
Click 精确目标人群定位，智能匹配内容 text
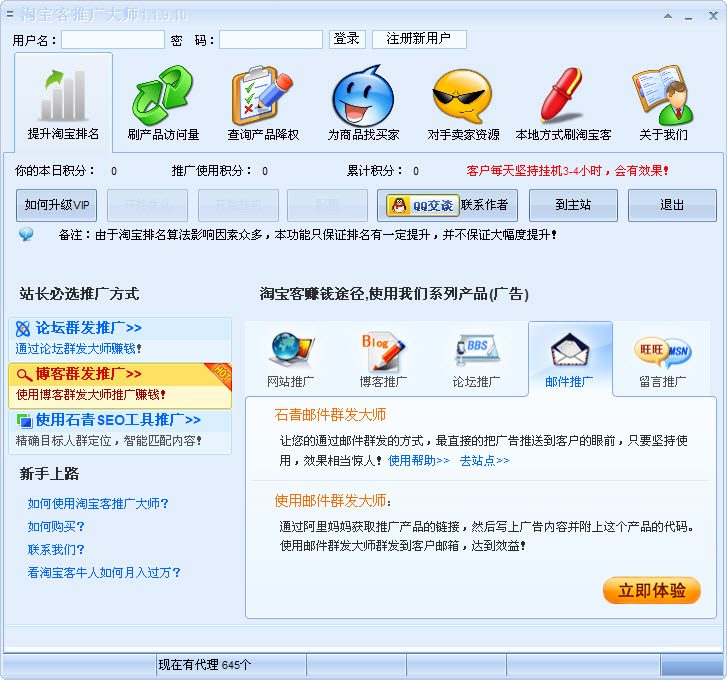[108, 440]
